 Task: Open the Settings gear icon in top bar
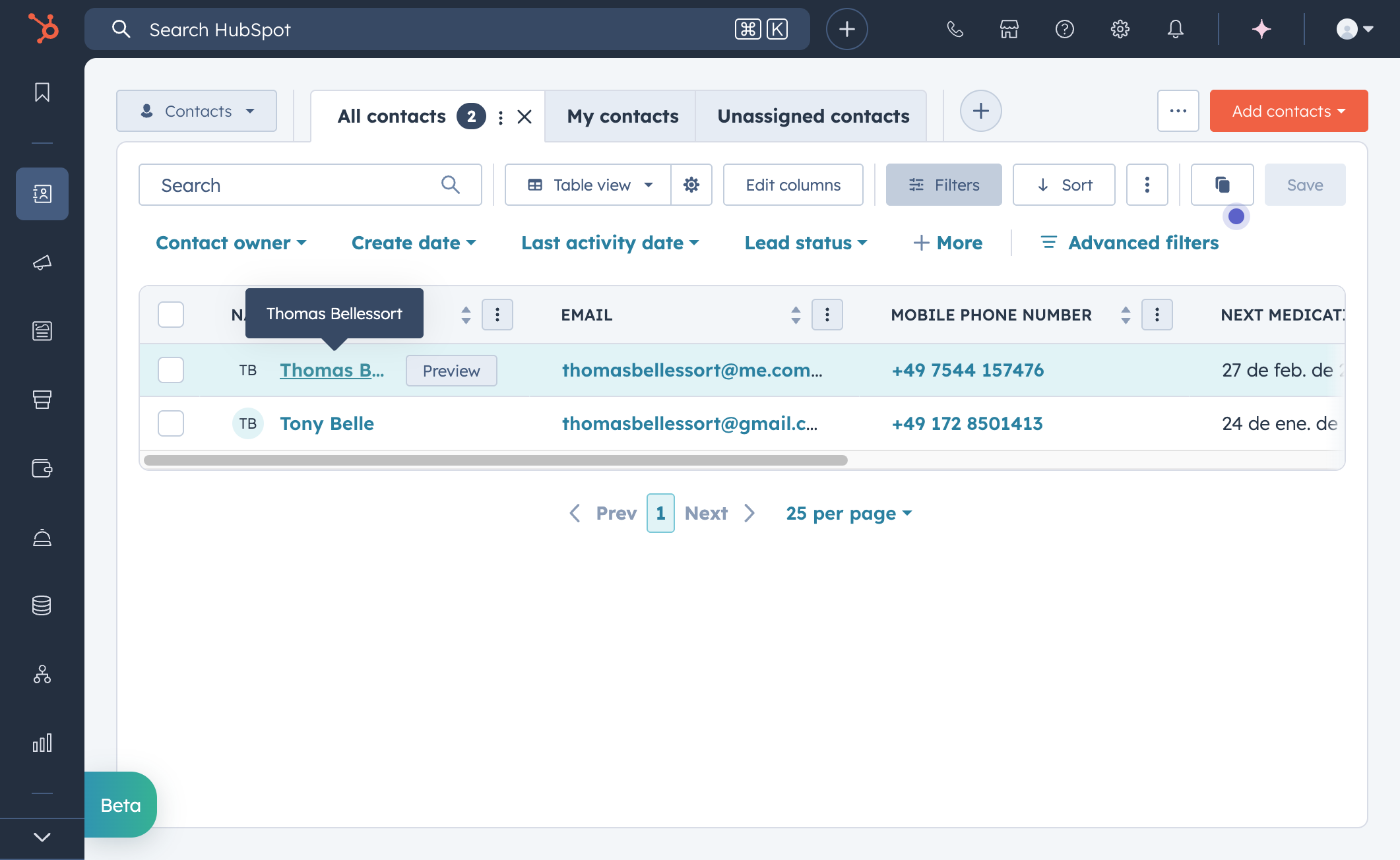1120,29
